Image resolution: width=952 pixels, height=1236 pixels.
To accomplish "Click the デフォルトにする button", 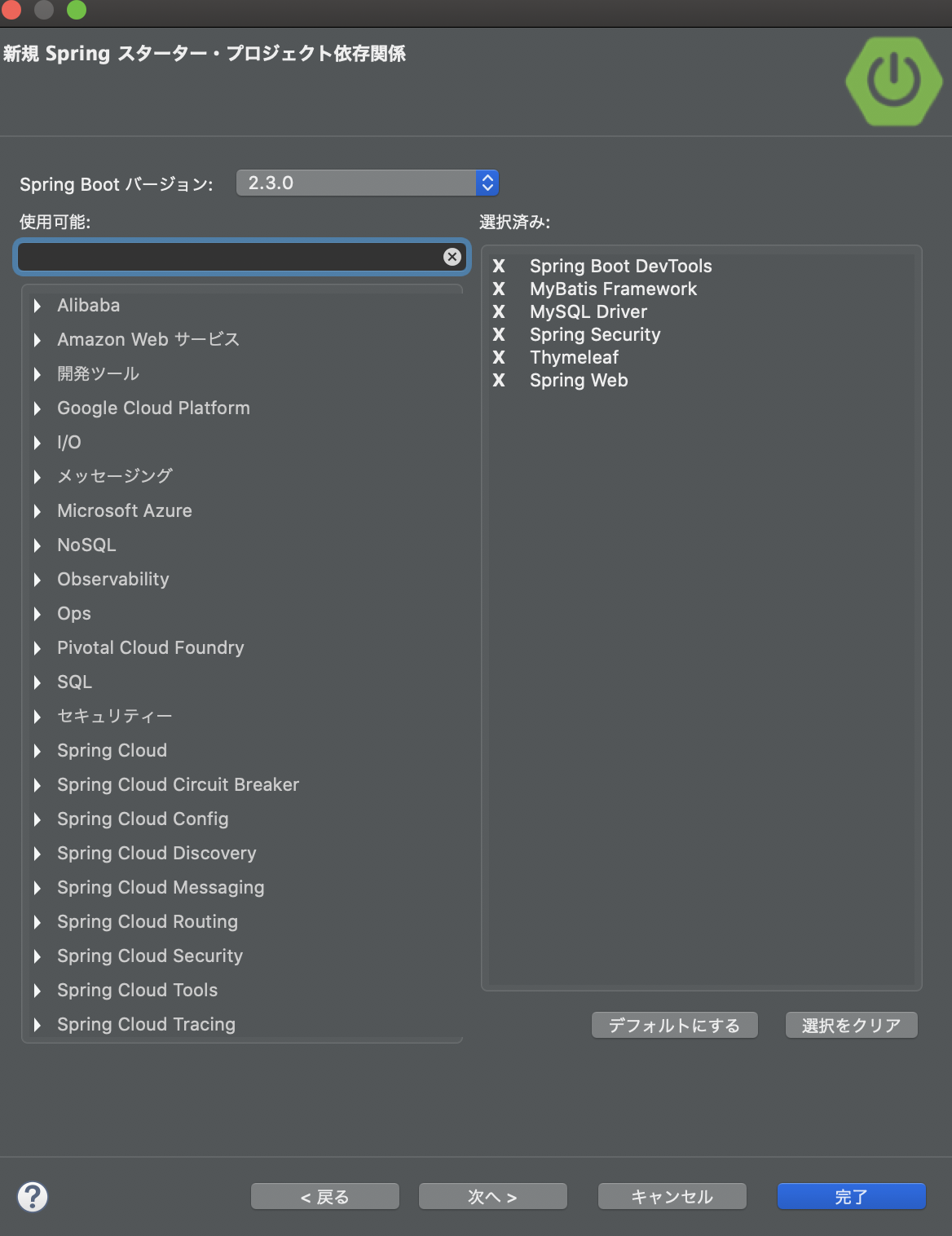I will (x=674, y=1025).
